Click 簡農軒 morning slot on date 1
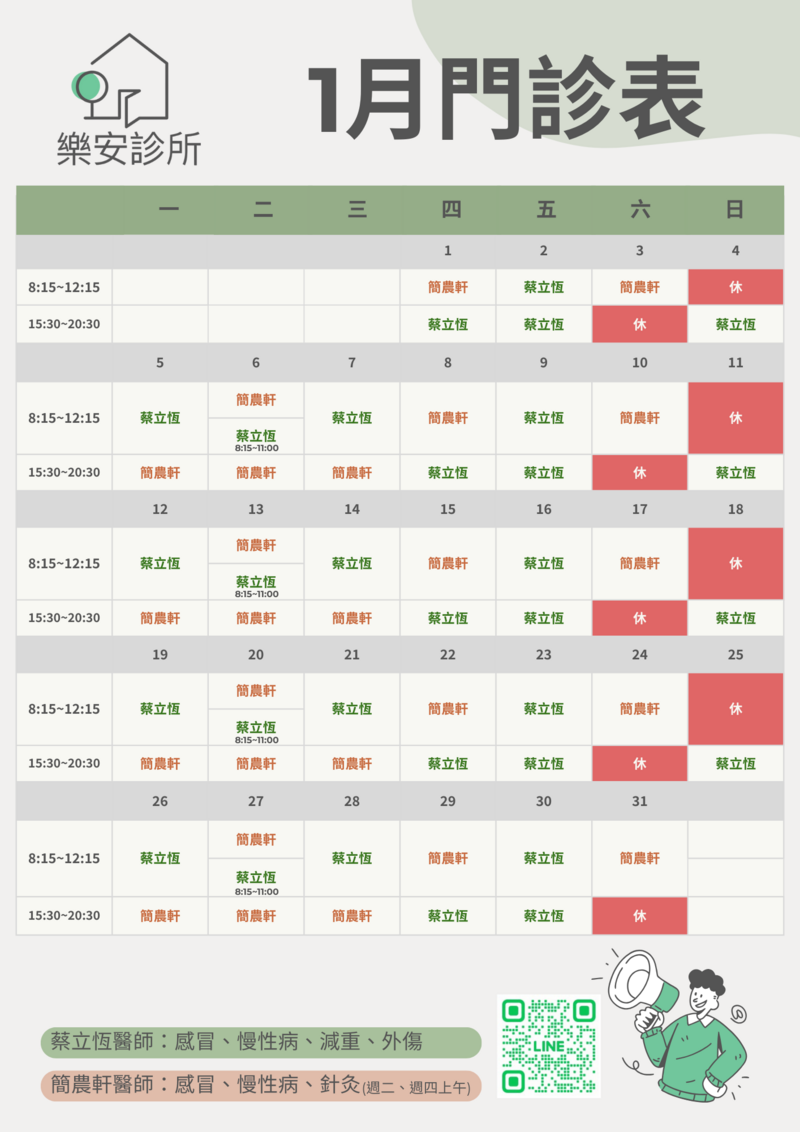Screen dimensions: 800x1132 click(x=448, y=287)
